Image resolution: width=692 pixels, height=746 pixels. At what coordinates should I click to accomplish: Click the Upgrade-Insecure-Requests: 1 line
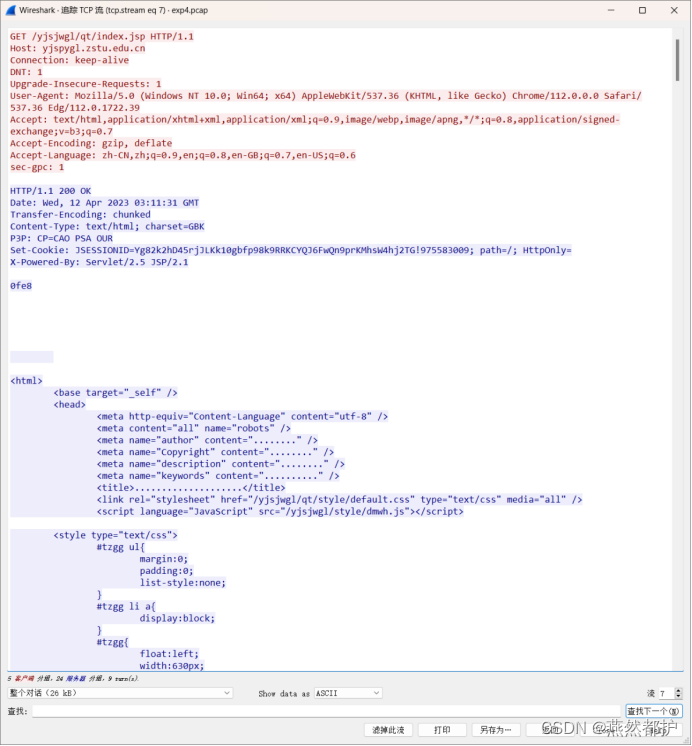coord(86,84)
